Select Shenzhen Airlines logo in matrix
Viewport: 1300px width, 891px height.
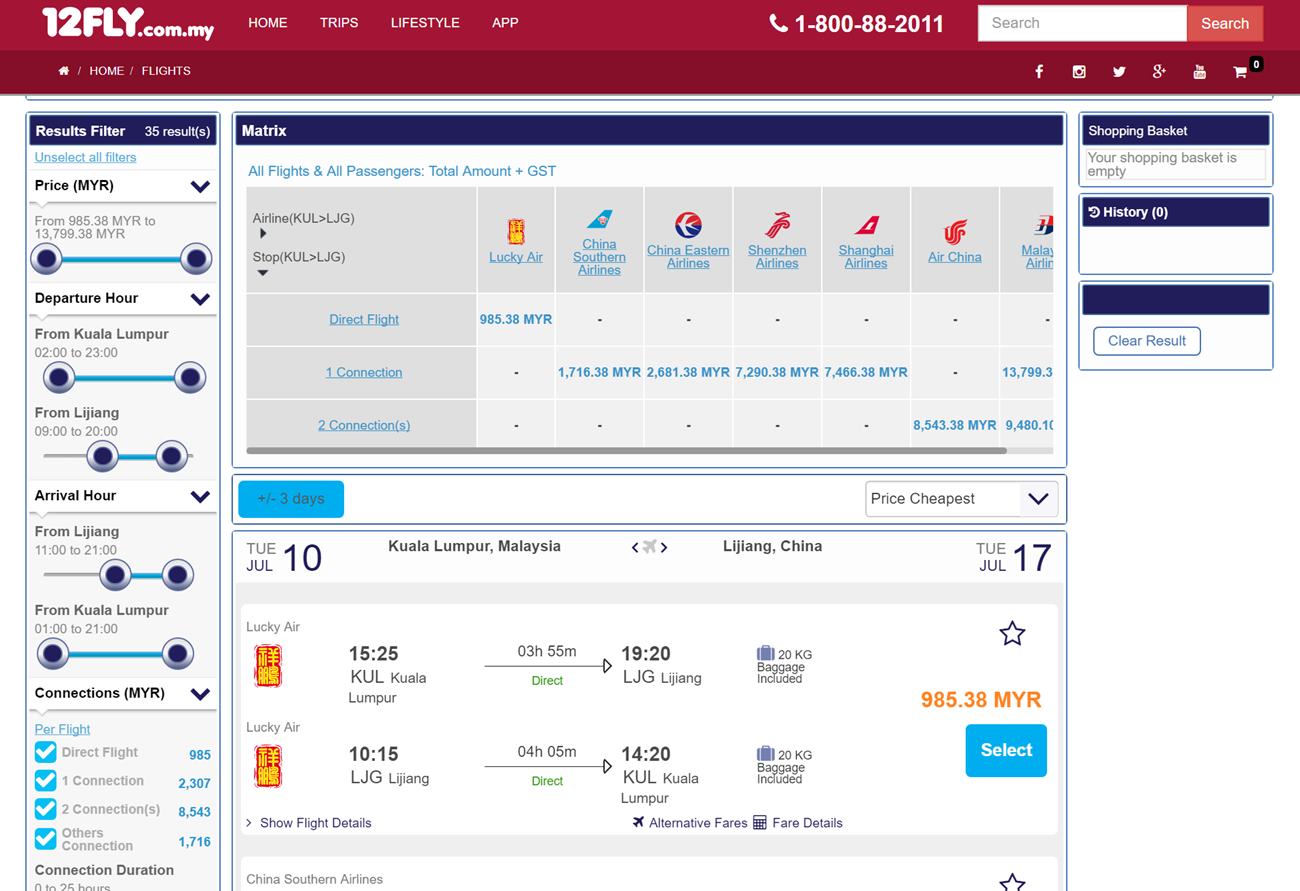(777, 225)
